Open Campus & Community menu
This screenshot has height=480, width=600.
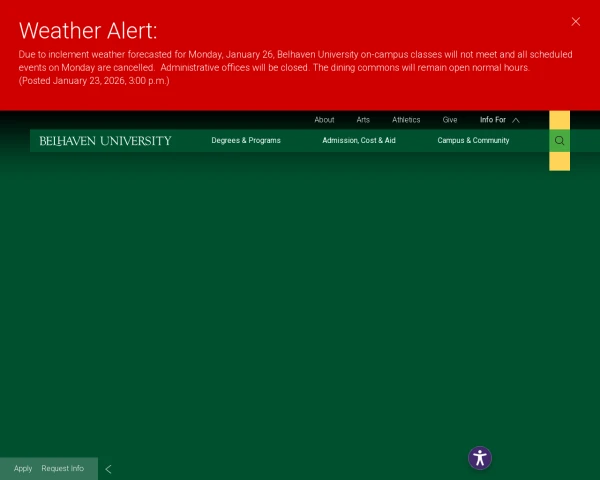[473, 140]
